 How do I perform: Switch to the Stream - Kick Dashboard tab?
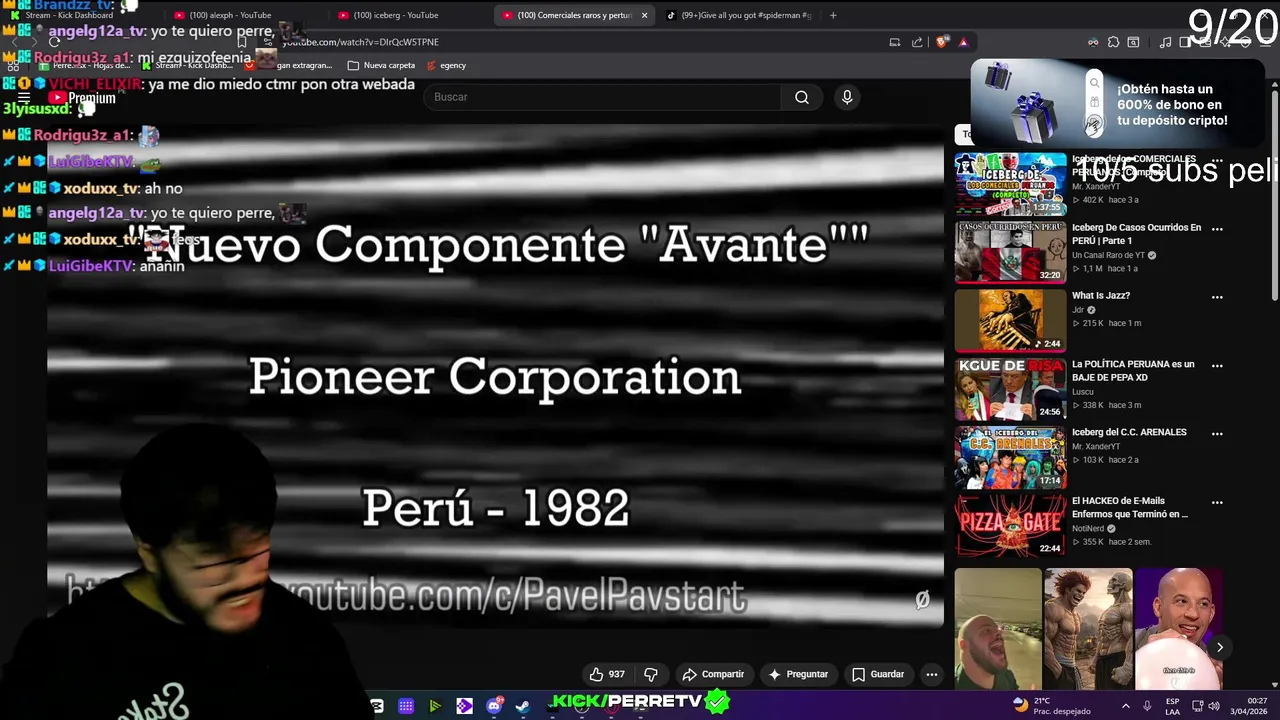point(80,15)
